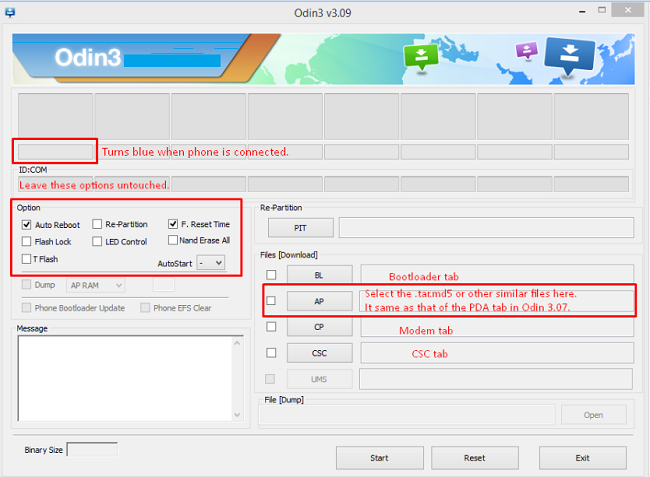Click the CP file button
This screenshot has height=477, width=650.
(320, 327)
